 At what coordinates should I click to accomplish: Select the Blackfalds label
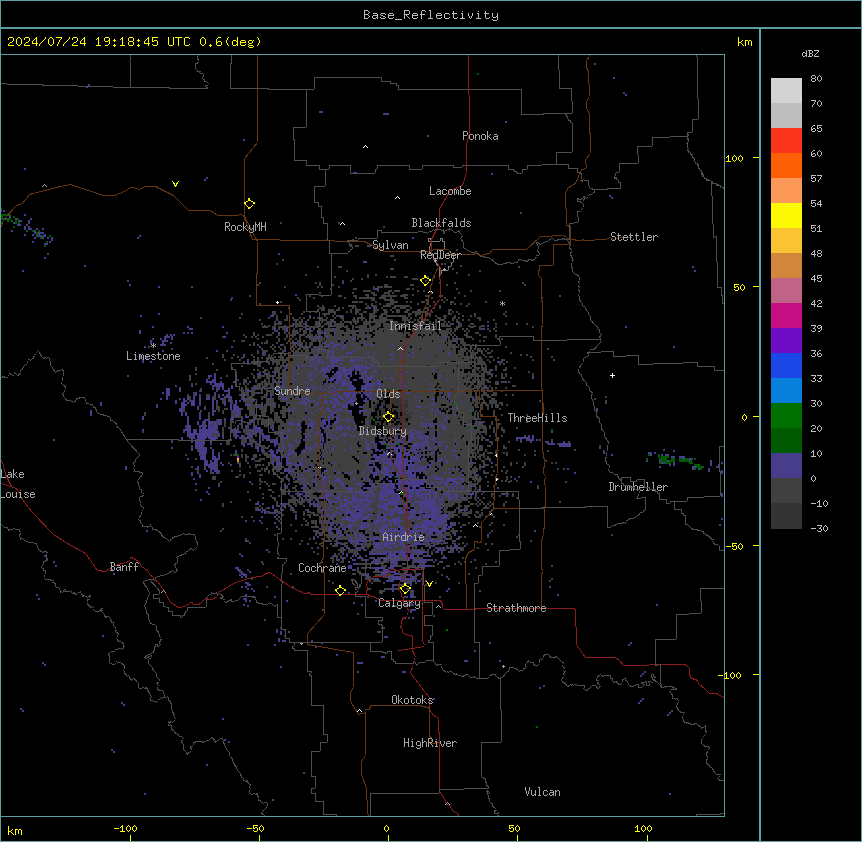(441, 223)
